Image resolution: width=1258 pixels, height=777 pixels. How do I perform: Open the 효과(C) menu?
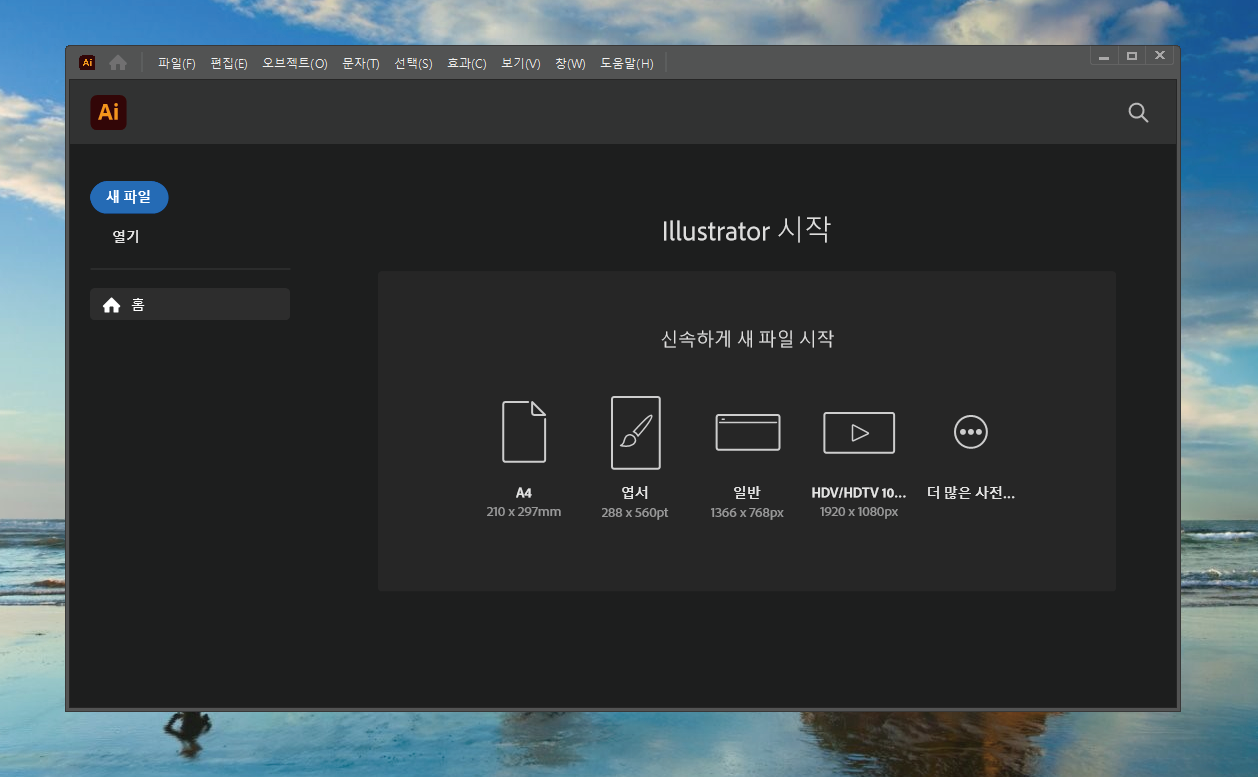[x=466, y=63]
